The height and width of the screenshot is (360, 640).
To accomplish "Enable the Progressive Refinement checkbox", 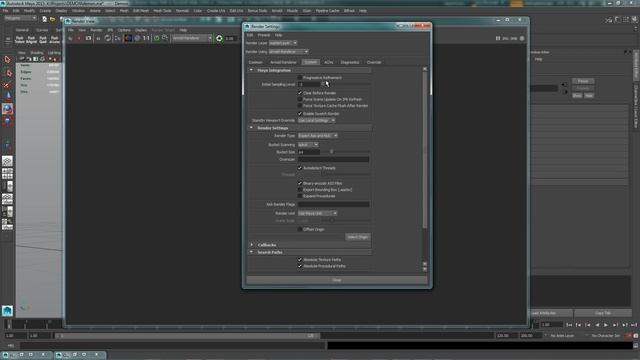I will (x=300, y=78).
